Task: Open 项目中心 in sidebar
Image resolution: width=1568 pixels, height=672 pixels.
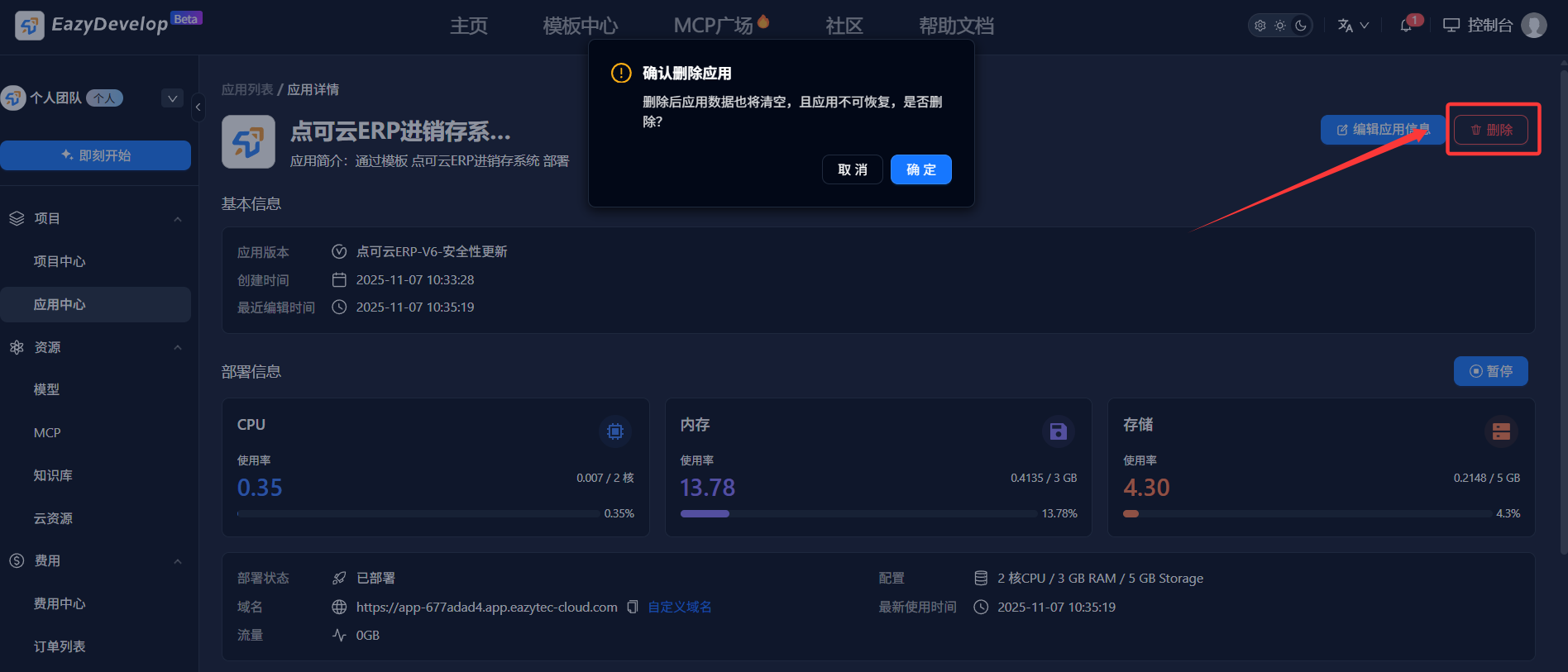Action: 60,261
